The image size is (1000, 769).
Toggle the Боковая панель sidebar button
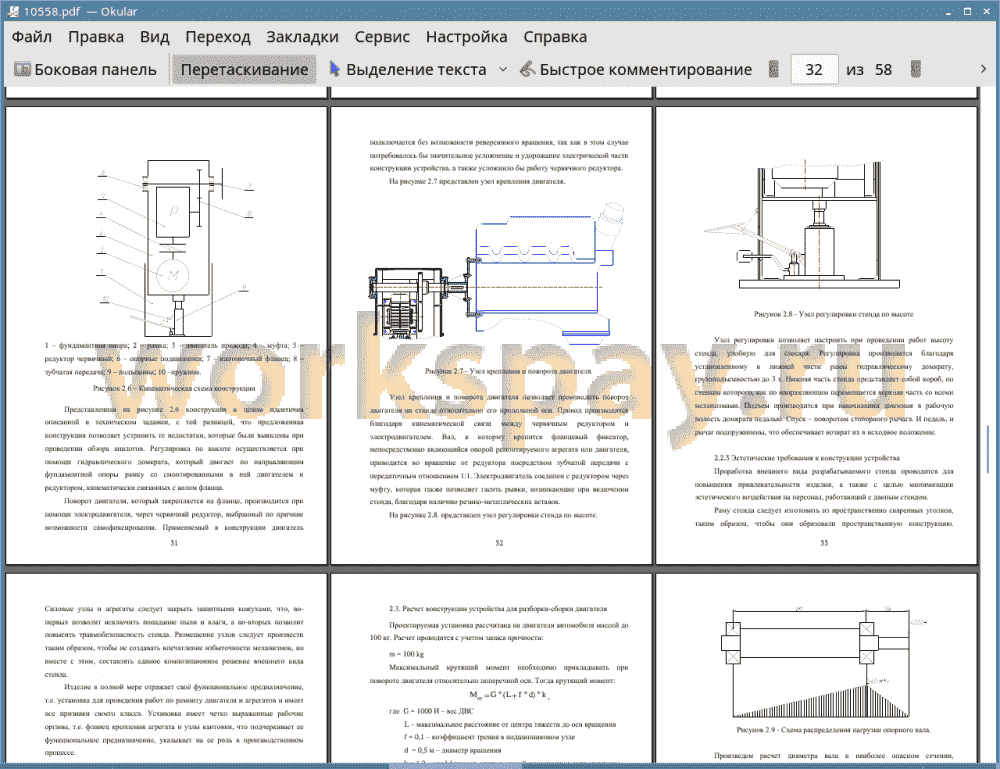(x=85, y=70)
